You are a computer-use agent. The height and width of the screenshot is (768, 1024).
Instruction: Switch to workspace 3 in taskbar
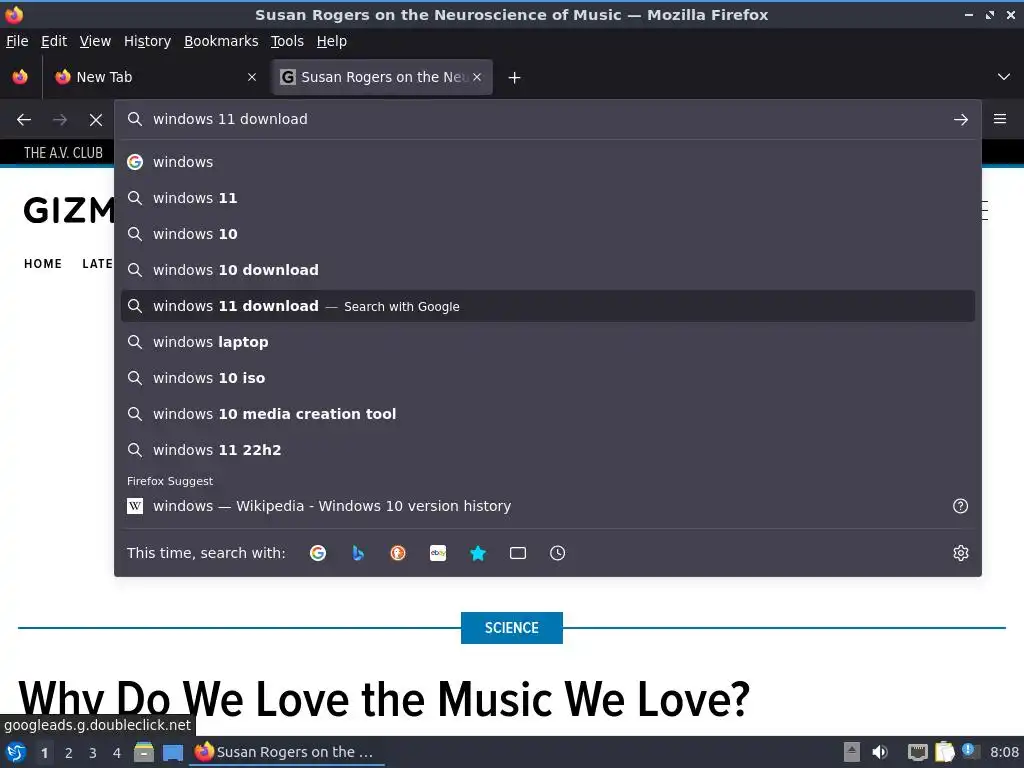tap(93, 753)
